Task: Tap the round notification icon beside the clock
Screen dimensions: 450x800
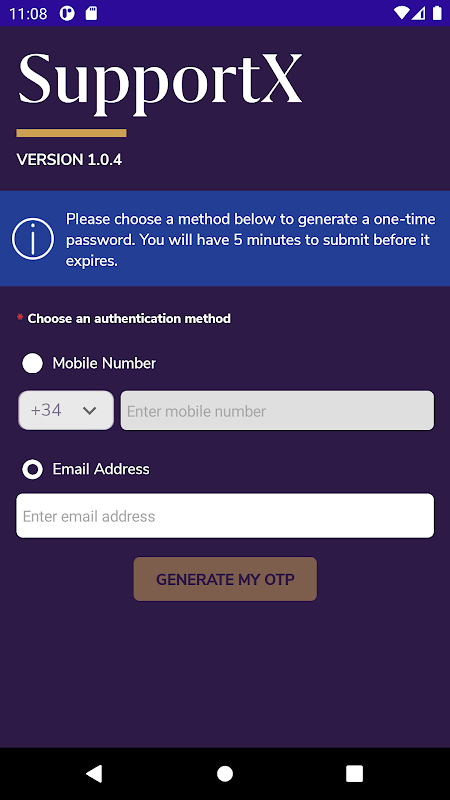Action: click(x=67, y=13)
